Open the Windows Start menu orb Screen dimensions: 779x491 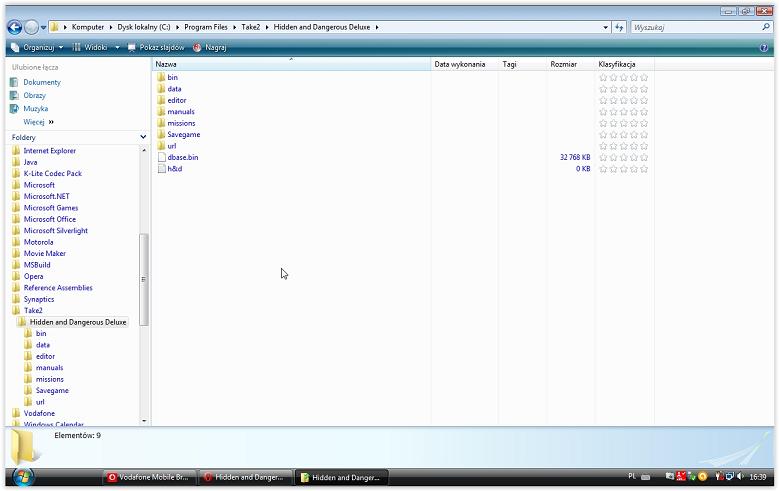coord(21,476)
